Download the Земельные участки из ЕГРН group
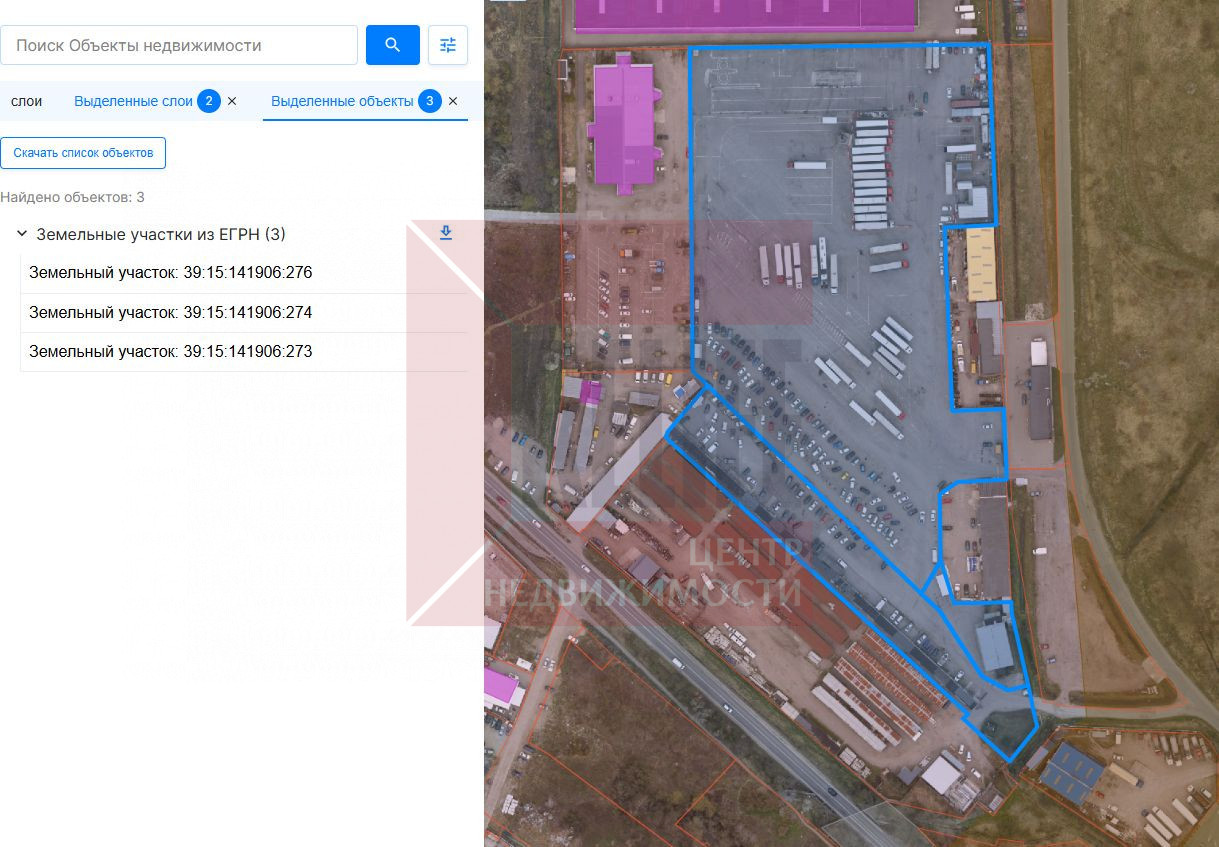This screenshot has width=1219, height=847. coord(446,233)
